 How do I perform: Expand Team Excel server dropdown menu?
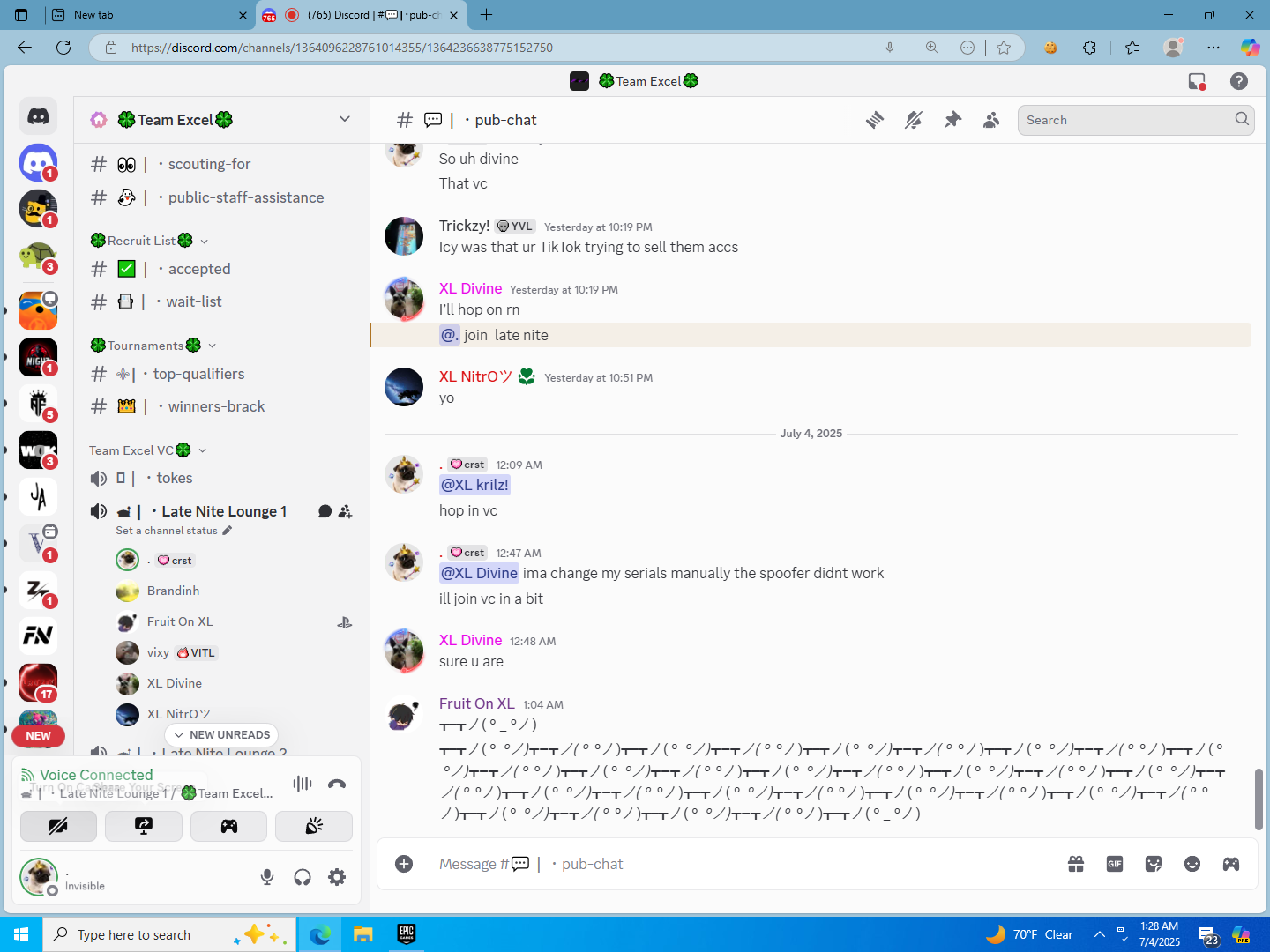coord(345,119)
